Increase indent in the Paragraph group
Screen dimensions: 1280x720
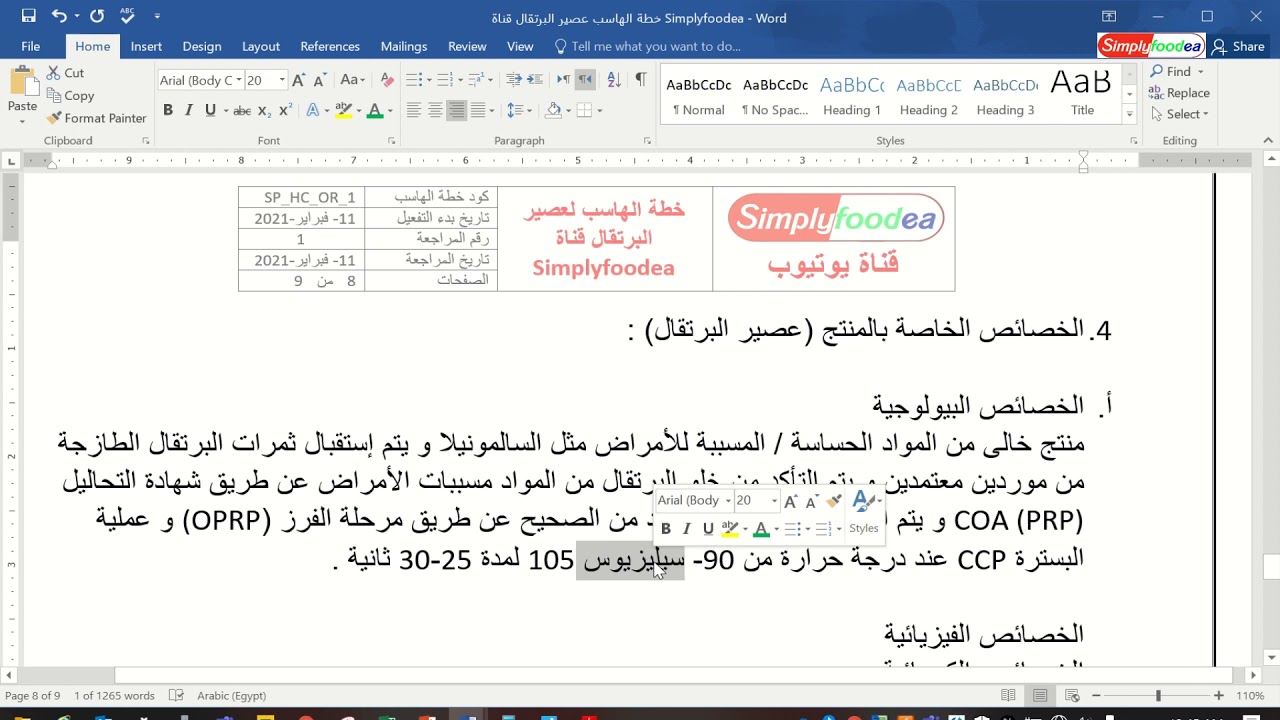[537, 80]
